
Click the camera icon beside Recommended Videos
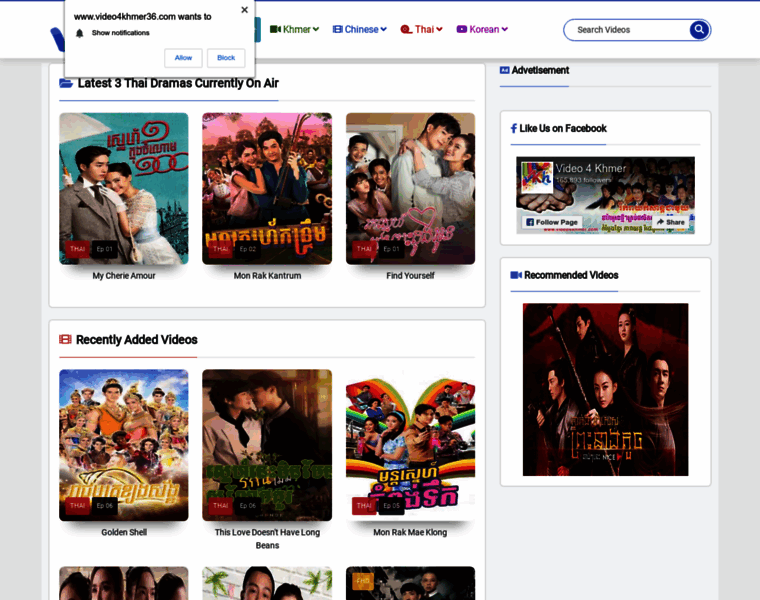tap(516, 275)
